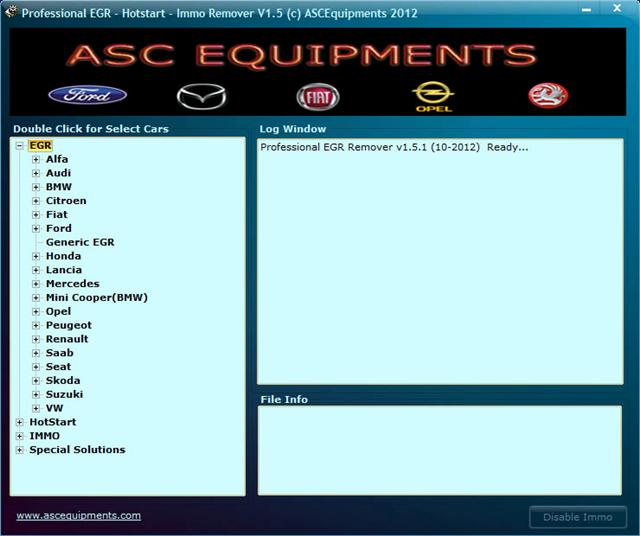Click the Opel logo in the banner
The image size is (640, 536).
pyautogui.click(x=433, y=96)
